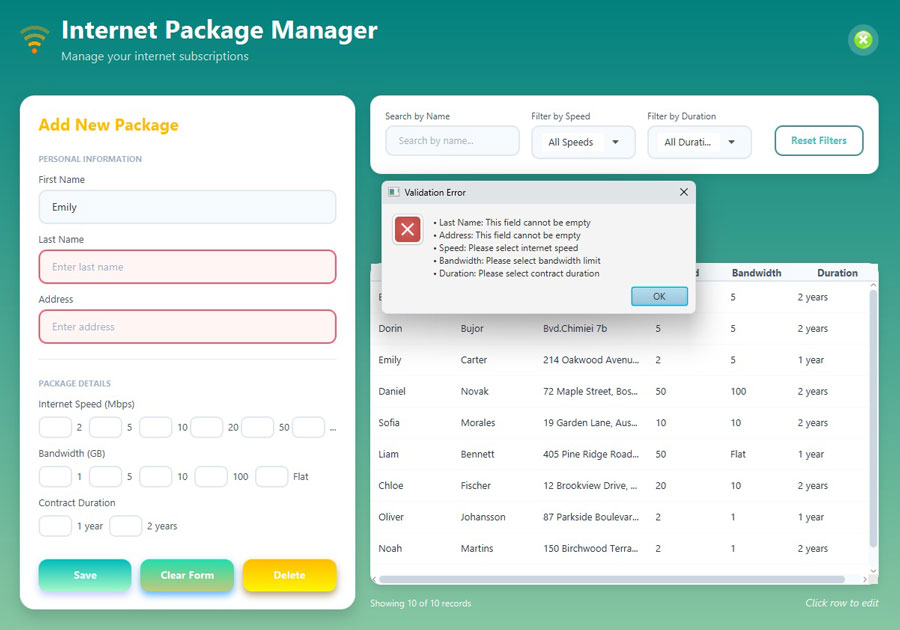Click the red error icon in the dialog
Viewport: 900px width, 630px height.
(407, 229)
